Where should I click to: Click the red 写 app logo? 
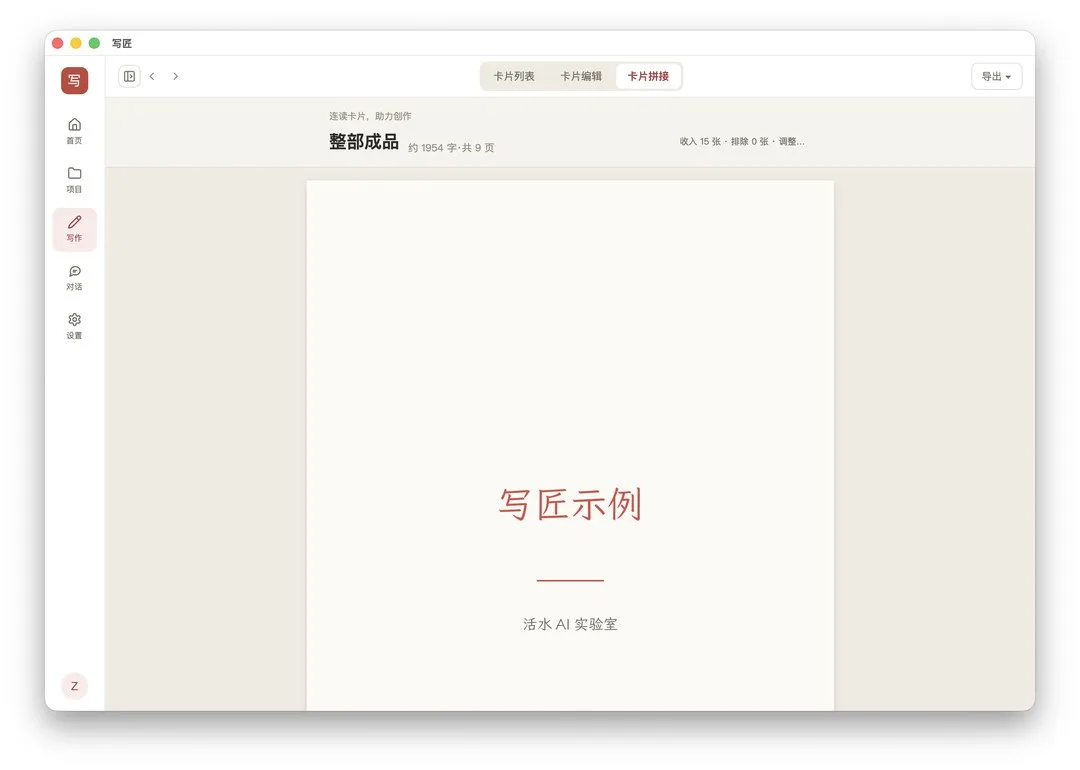(x=74, y=80)
